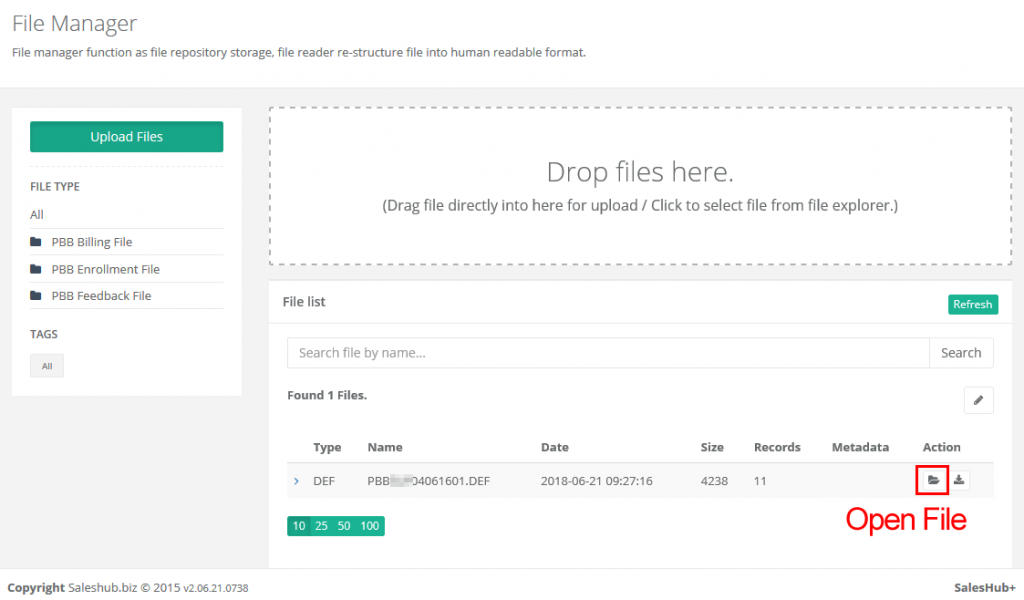Show 25 files per page
This screenshot has height=600, width=1024.
[x=321, y=526]
